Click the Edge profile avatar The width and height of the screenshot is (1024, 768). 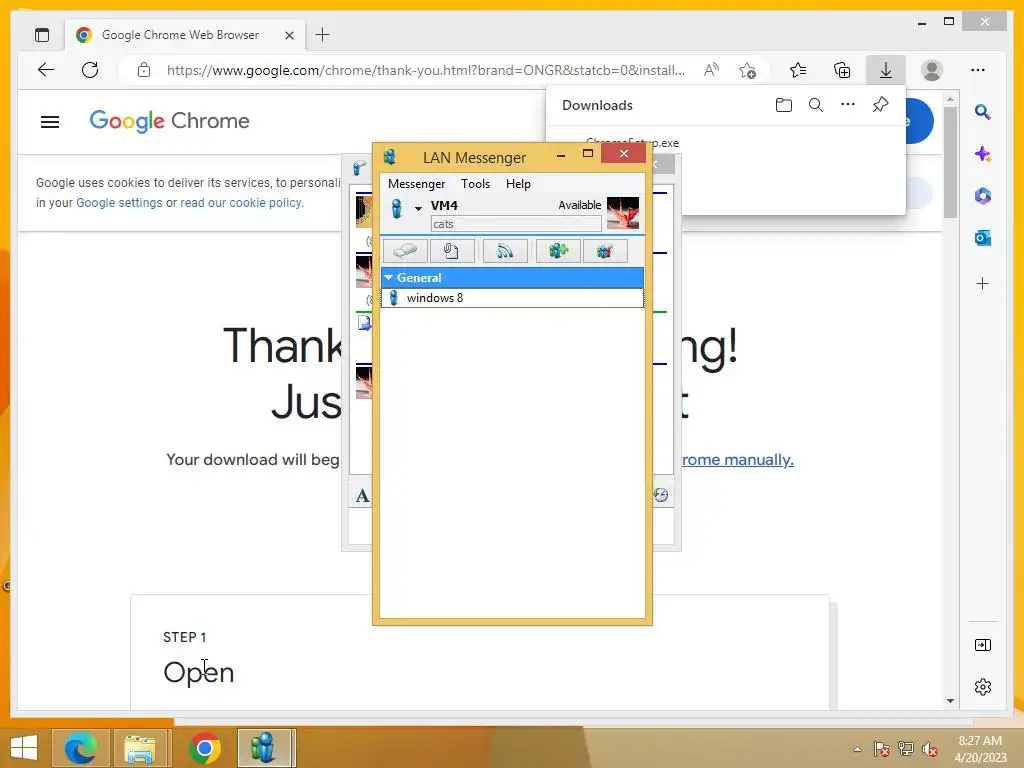[x=931, y=70]
